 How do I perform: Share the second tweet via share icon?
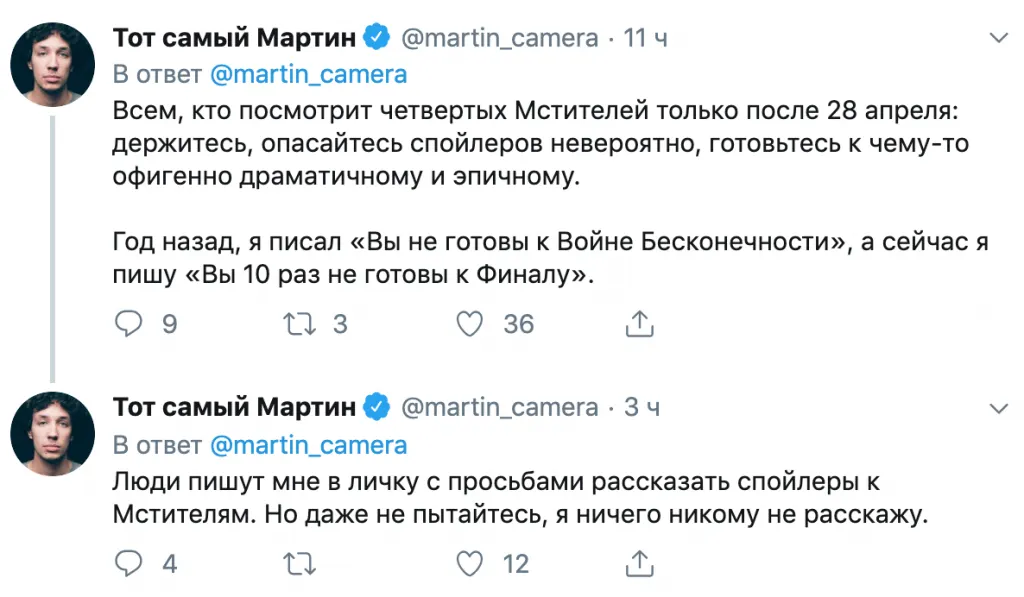click(639, 564)
